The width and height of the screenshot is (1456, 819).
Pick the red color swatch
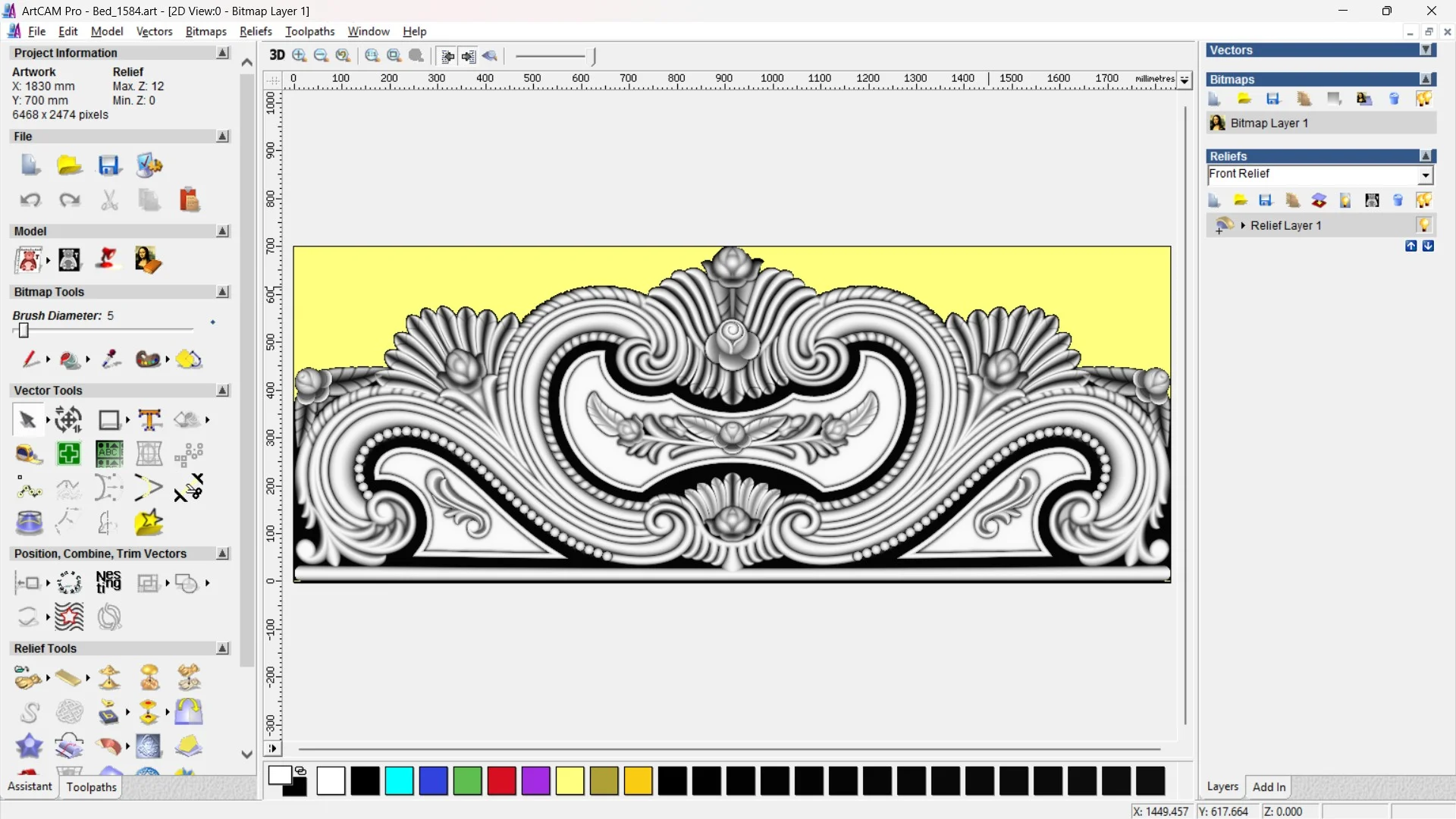point(501,781)
